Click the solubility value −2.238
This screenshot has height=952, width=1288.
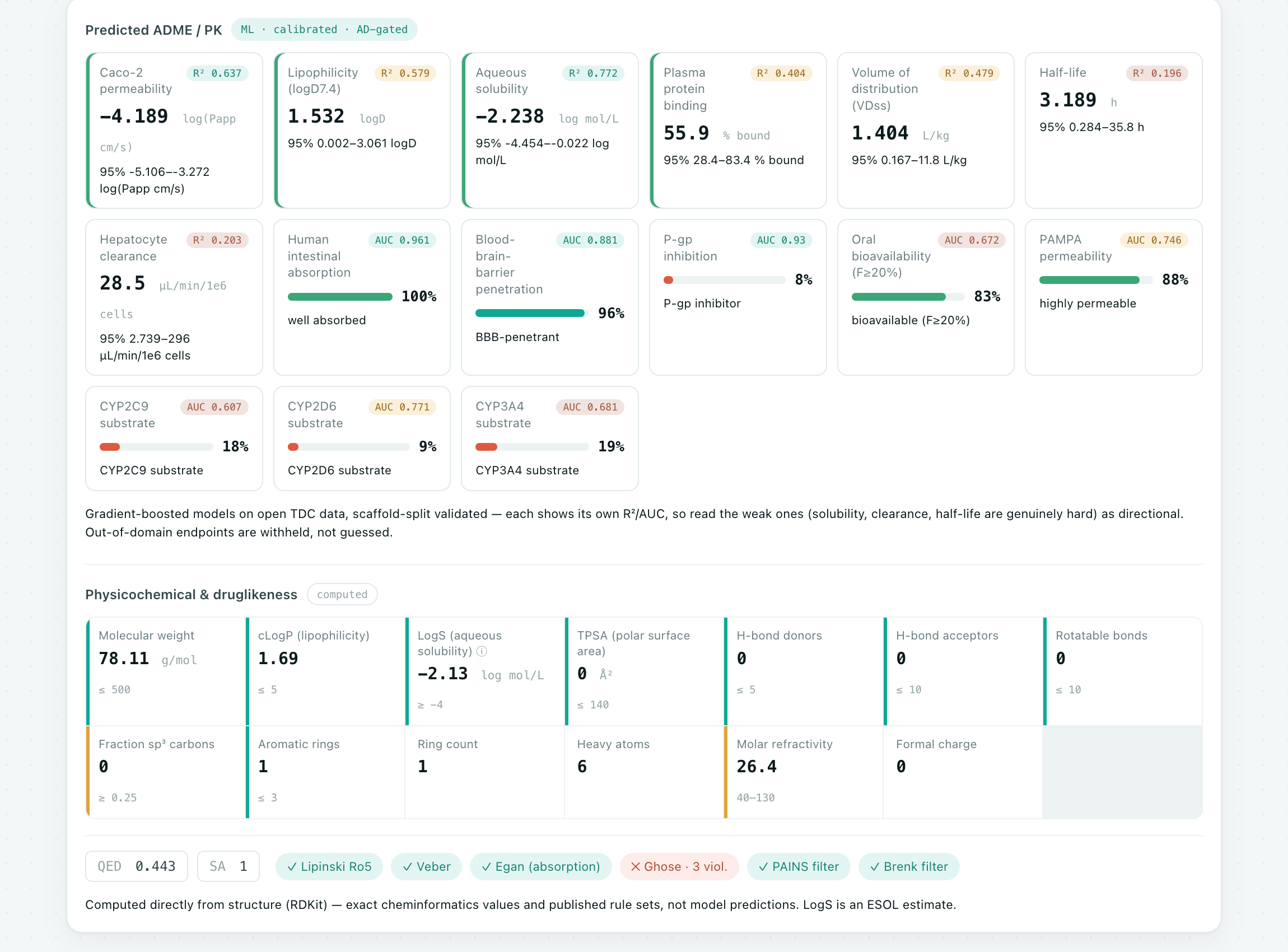click(510, 116)
